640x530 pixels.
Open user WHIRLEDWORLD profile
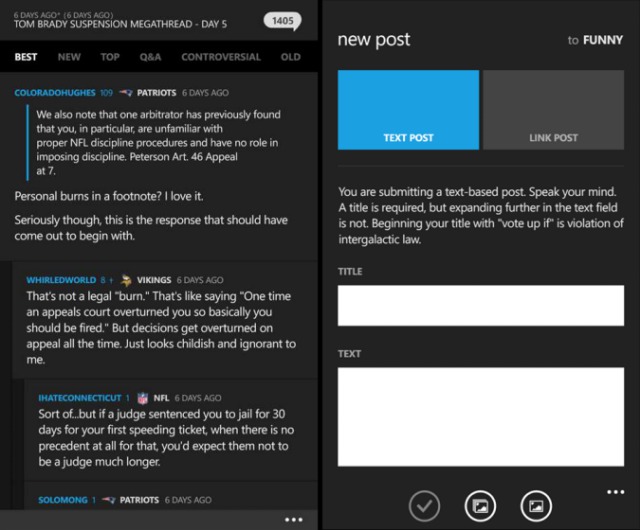61,280
